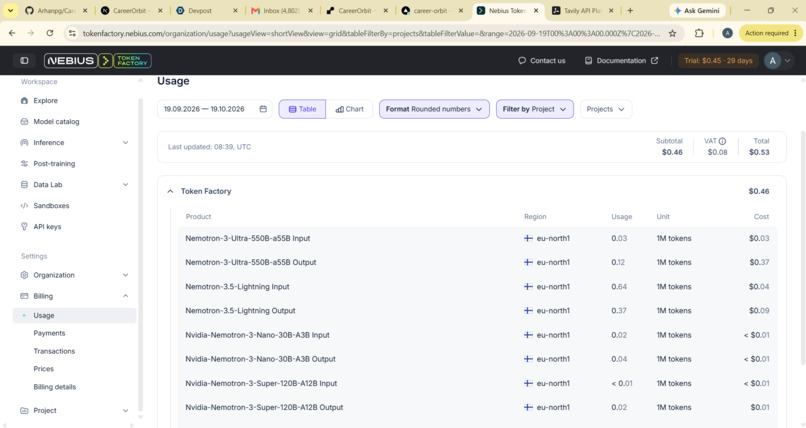This screenshot has width=806, height=428.
Task: Click the Project icon in sidebar
Action: pos(24,411)
